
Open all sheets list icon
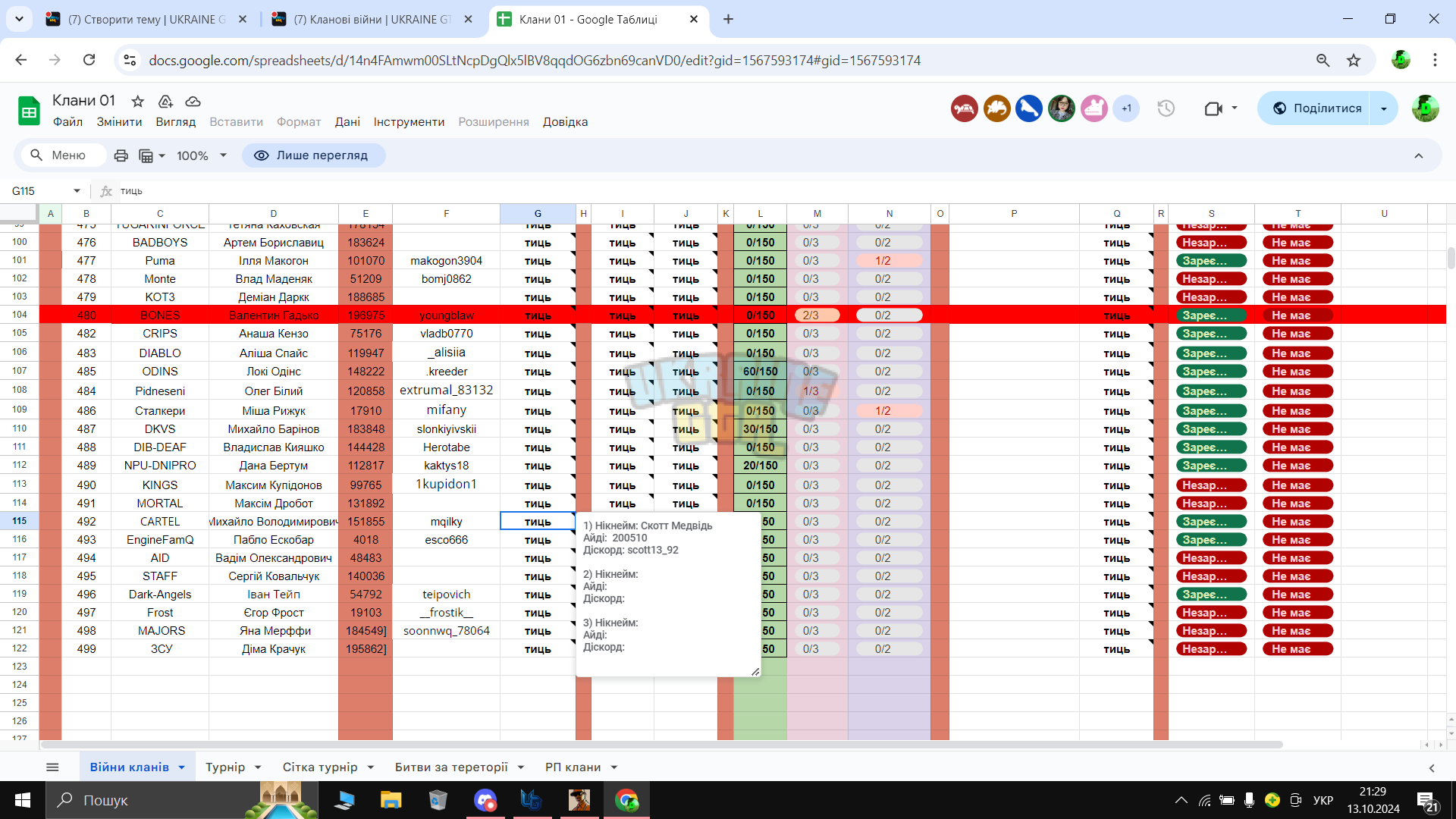point(52,767)
